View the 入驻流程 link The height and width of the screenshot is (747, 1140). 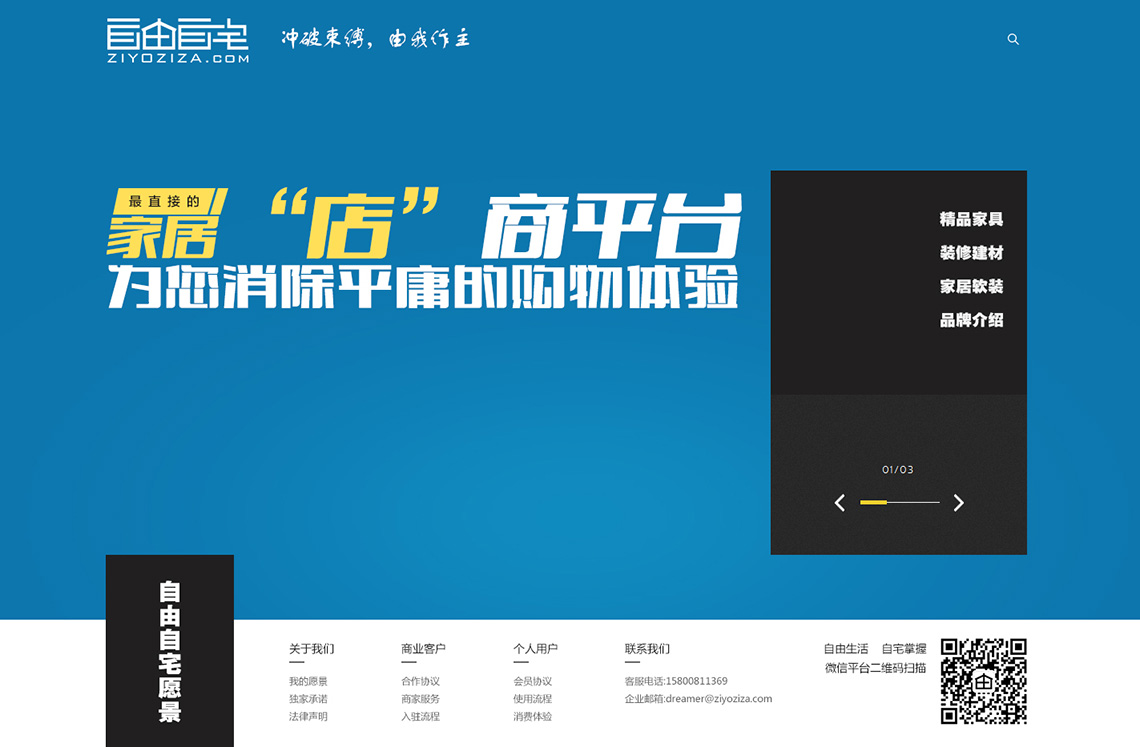[420, 716]
